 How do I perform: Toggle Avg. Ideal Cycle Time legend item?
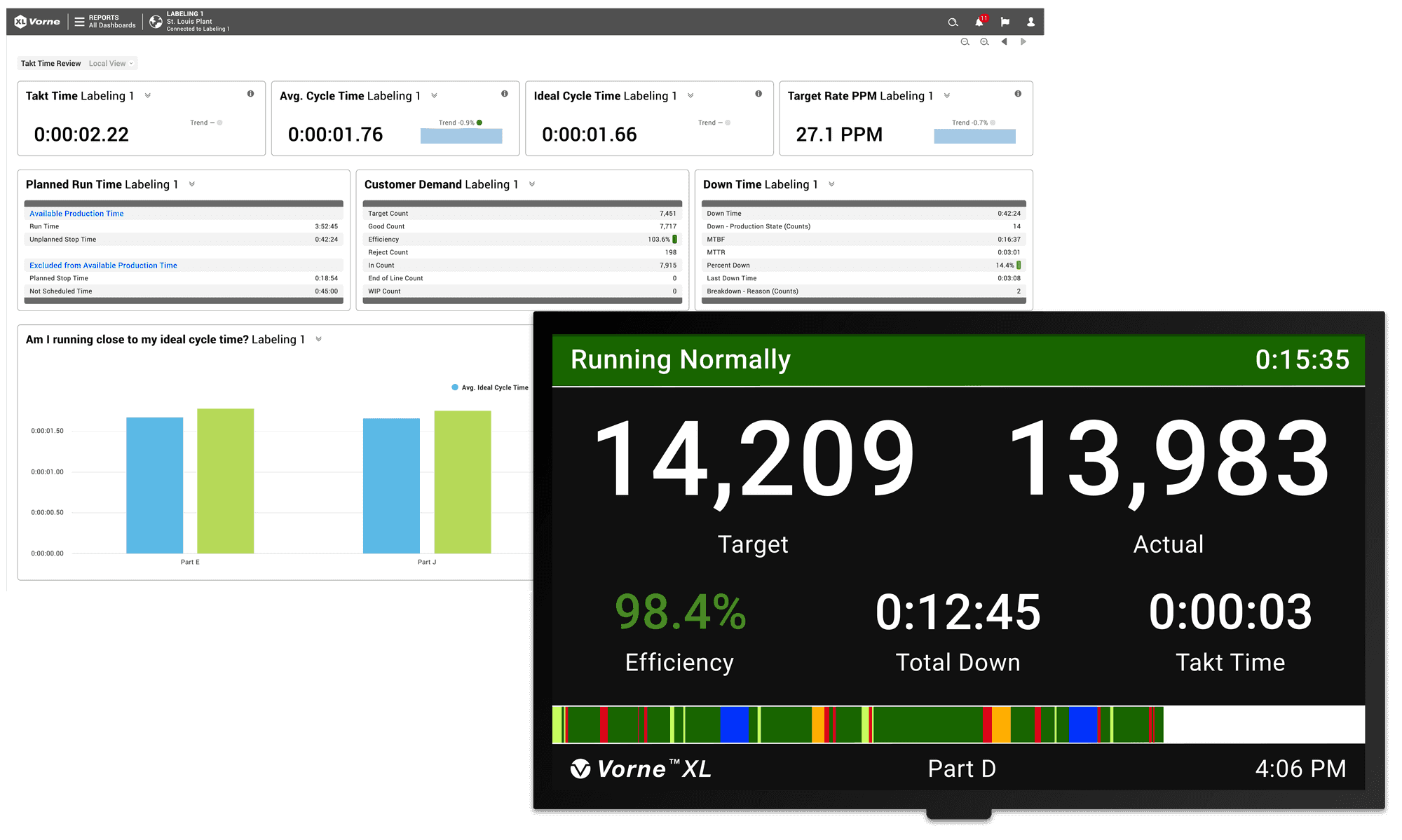pos(490,387)
